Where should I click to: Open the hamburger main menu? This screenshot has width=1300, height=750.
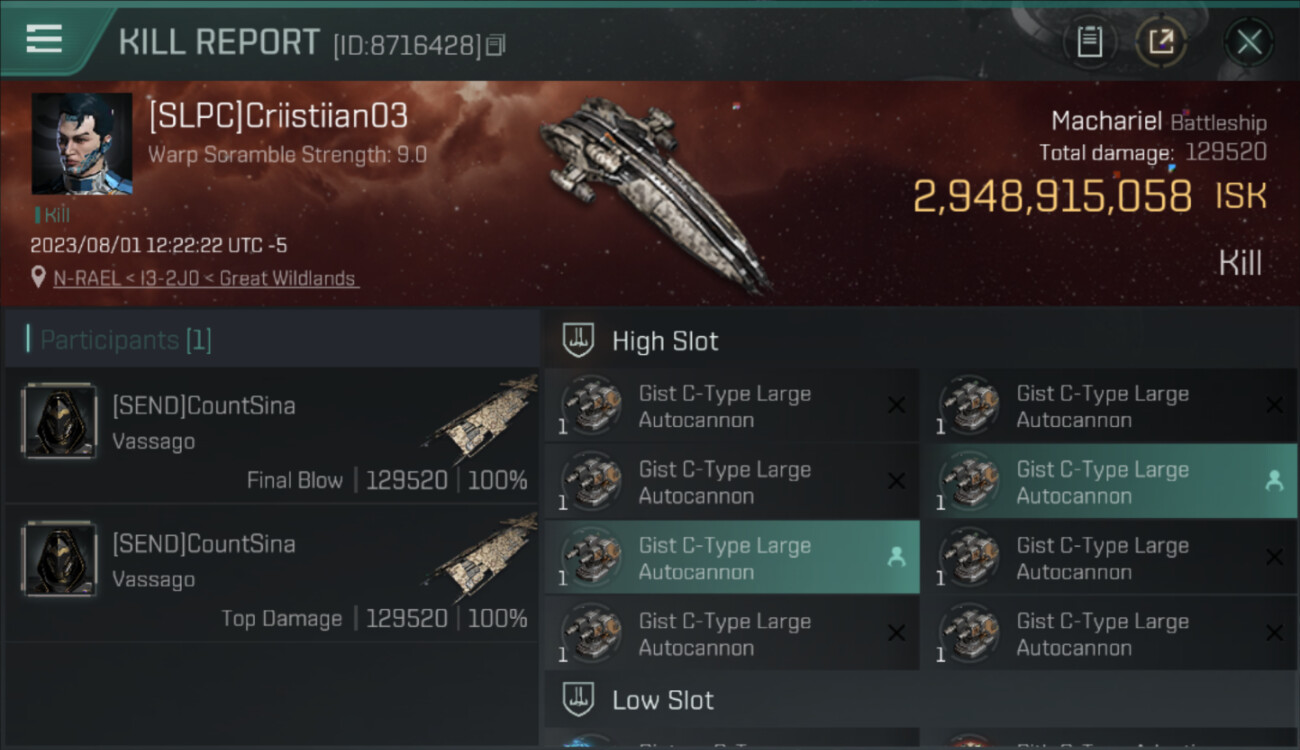tap(44, 40)
